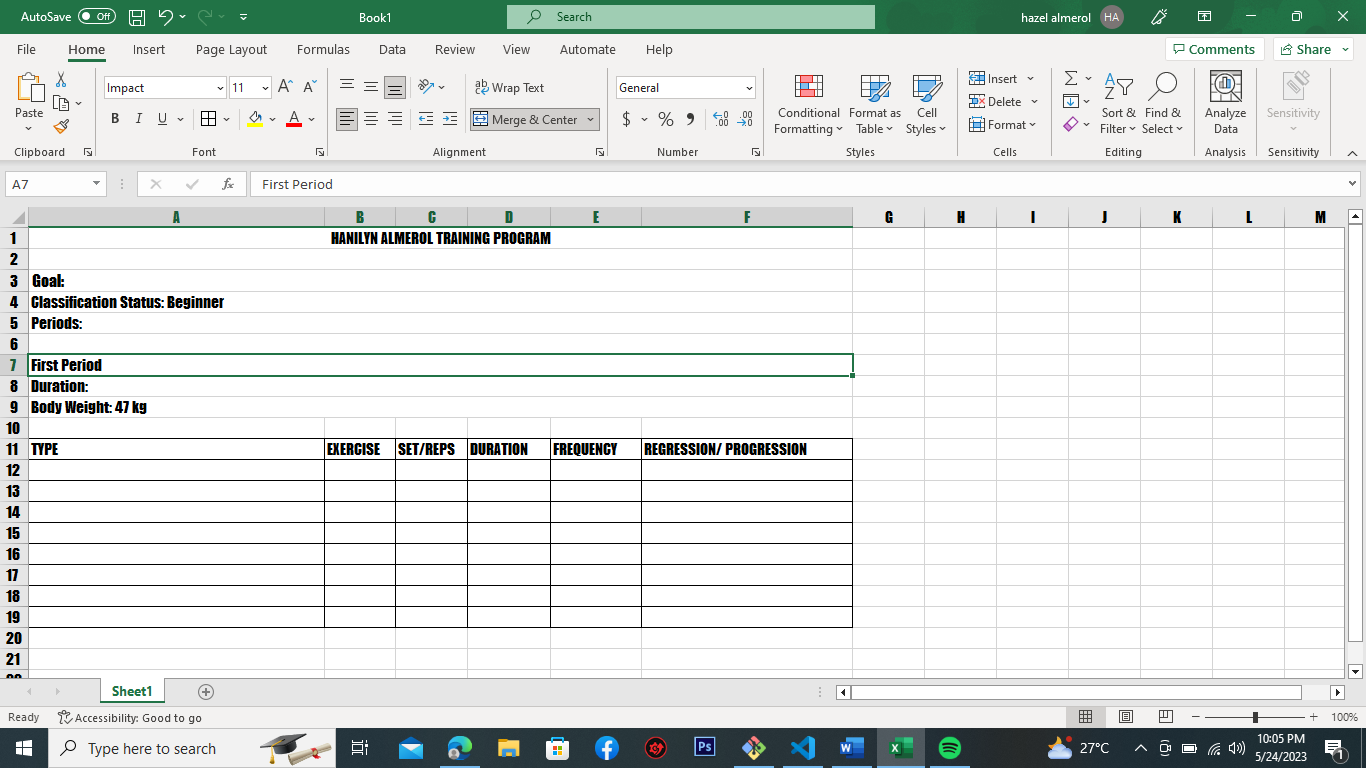Increase indent in Alignment group

coord(450,119)
